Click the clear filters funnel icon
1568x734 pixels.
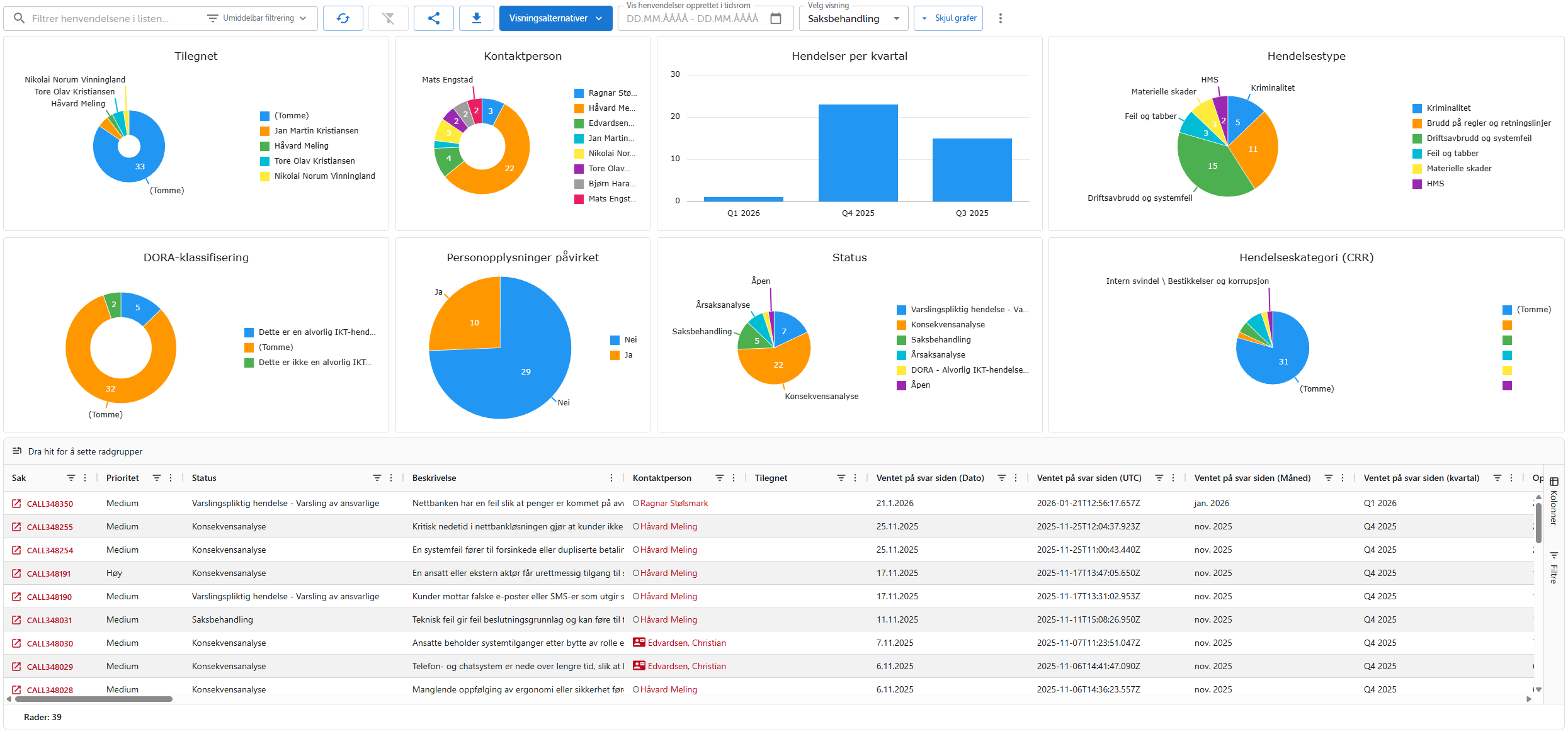(x=388, y=18)
